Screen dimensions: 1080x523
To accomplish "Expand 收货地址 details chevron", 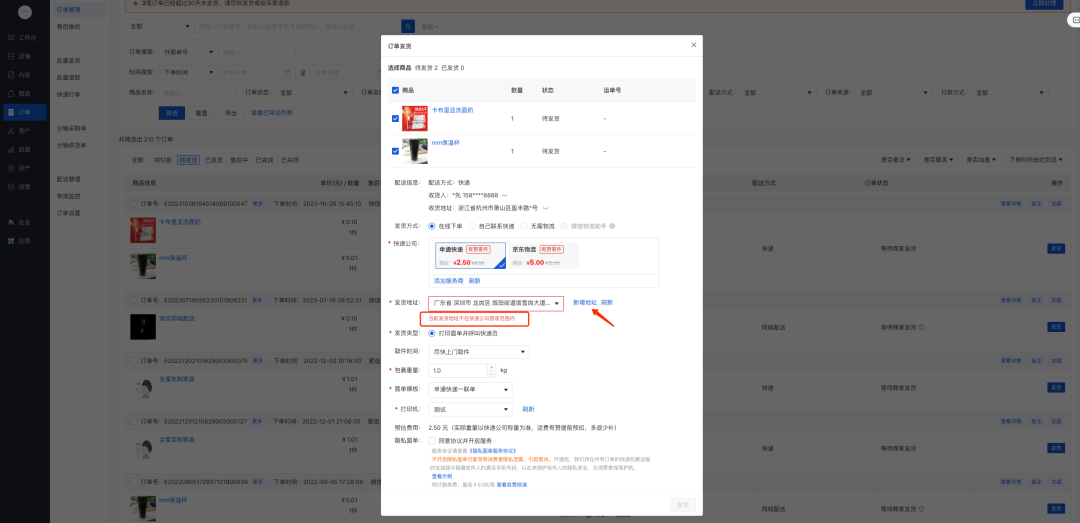I will [x=546, y=207].
